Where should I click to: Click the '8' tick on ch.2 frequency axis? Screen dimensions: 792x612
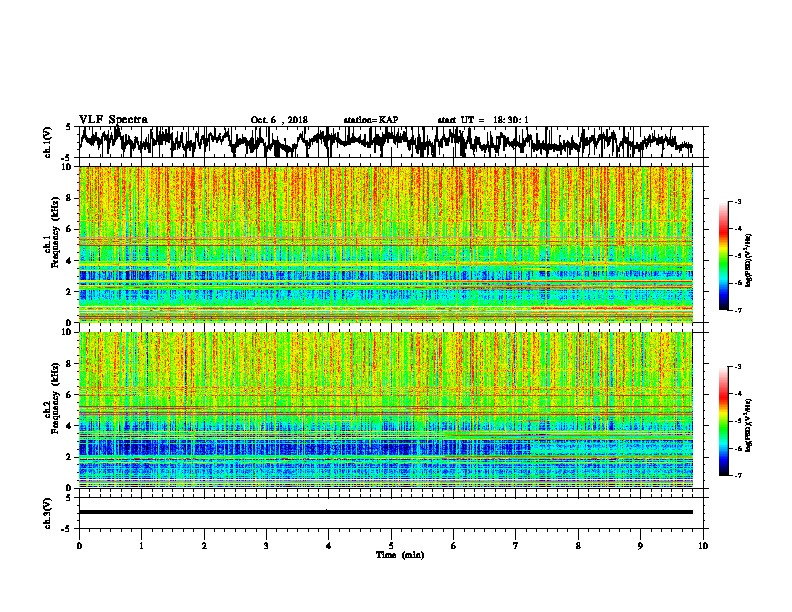click(71, 364)
